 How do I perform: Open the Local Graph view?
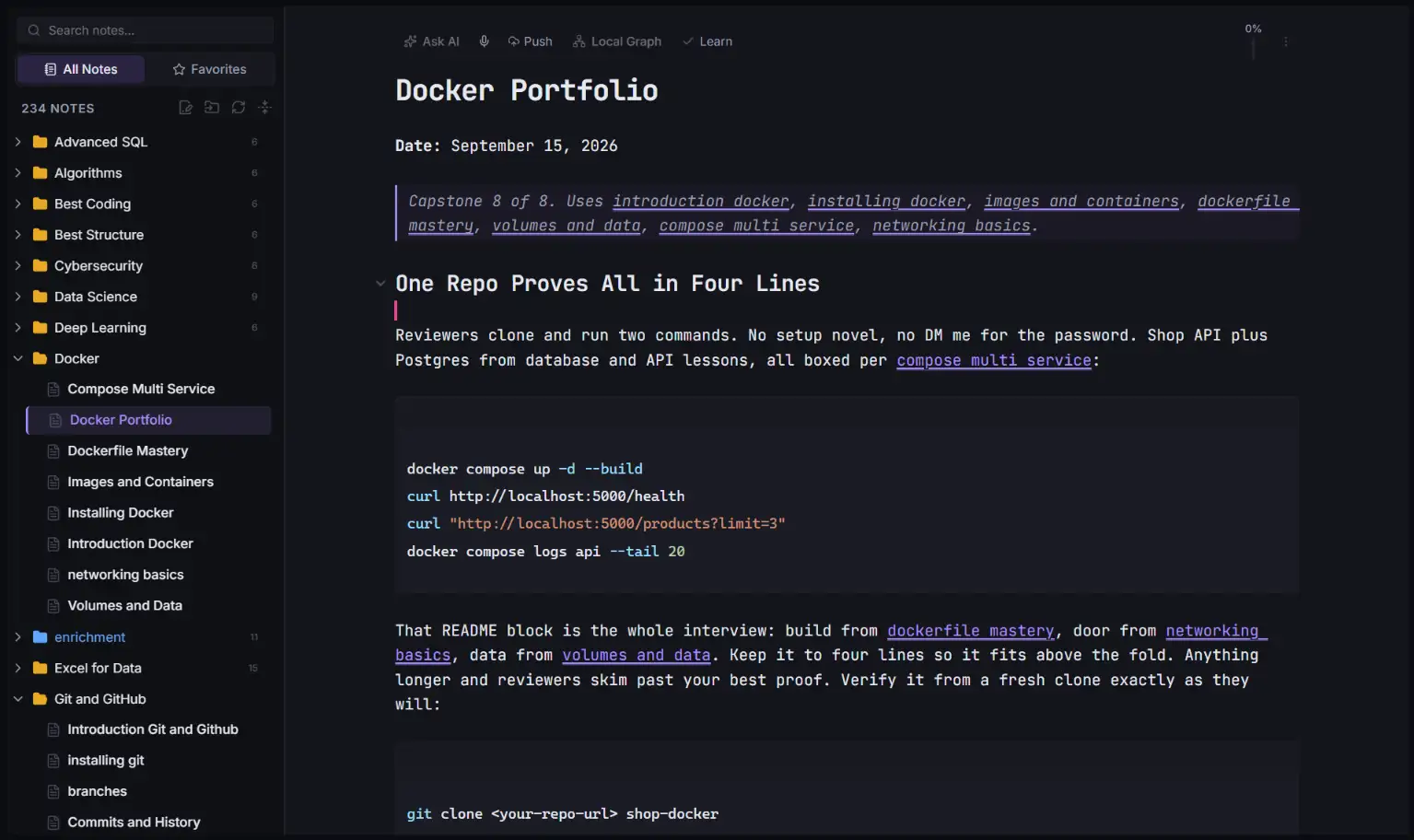point(617,41)
